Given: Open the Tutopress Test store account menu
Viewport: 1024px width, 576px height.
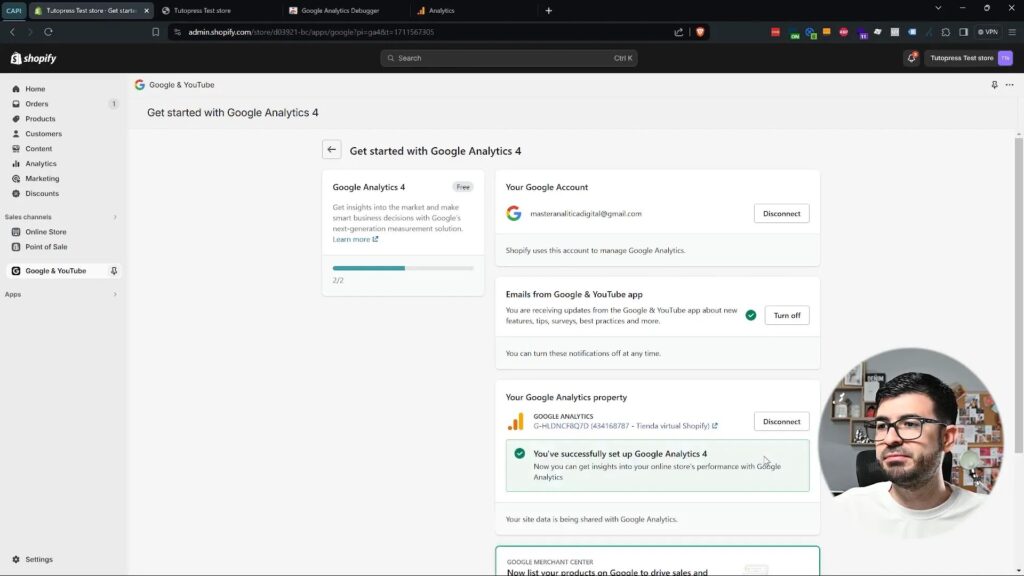Looking at the screenshot, I should (970, 58).
